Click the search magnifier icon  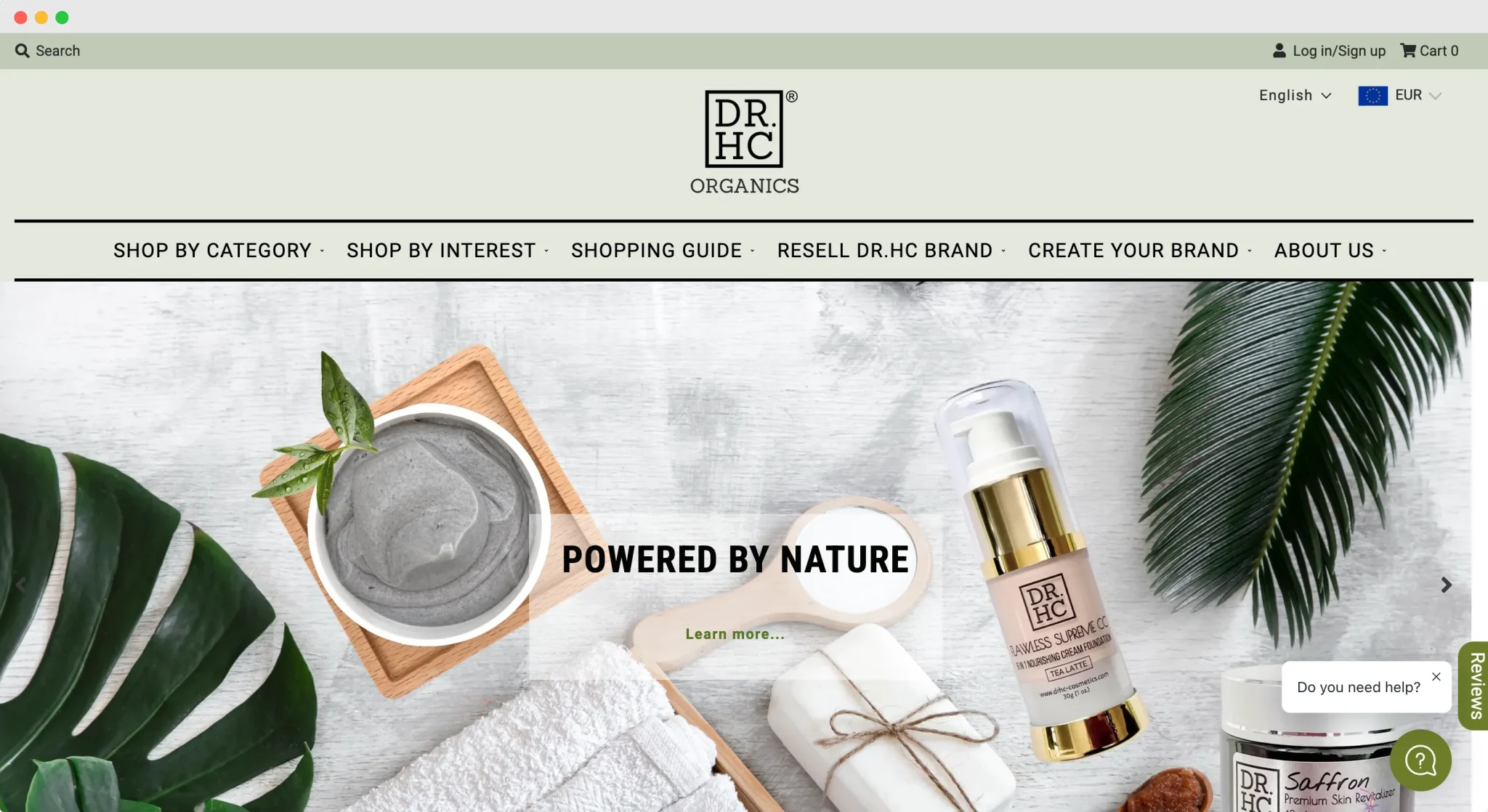pos(23,51)
